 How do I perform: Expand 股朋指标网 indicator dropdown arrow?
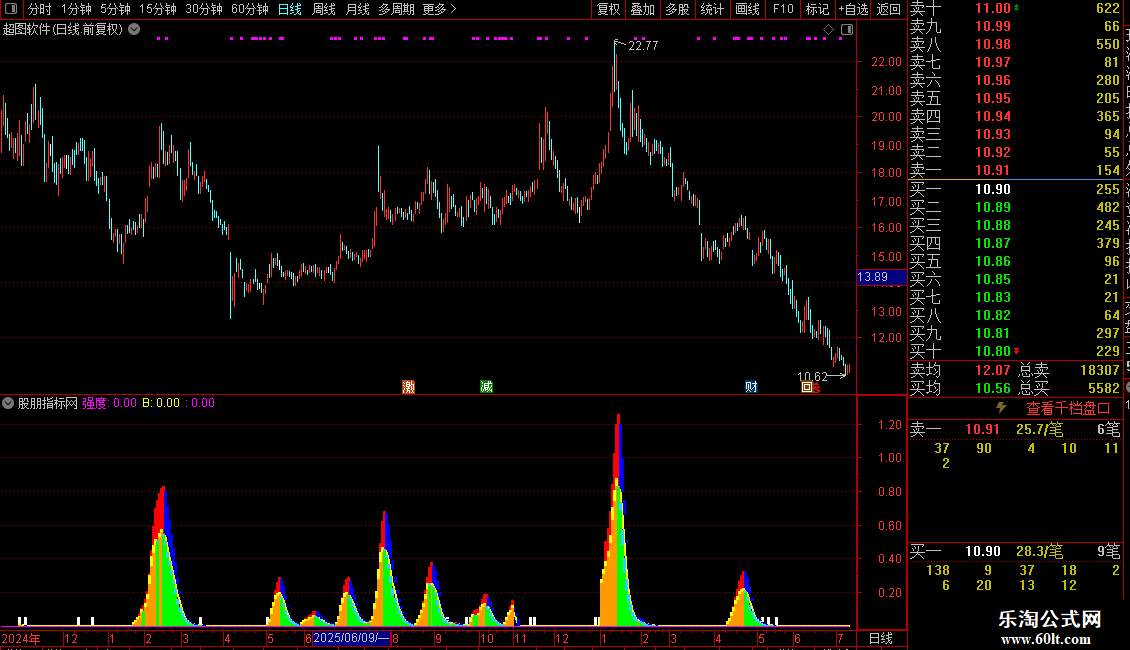pos(8,403)
